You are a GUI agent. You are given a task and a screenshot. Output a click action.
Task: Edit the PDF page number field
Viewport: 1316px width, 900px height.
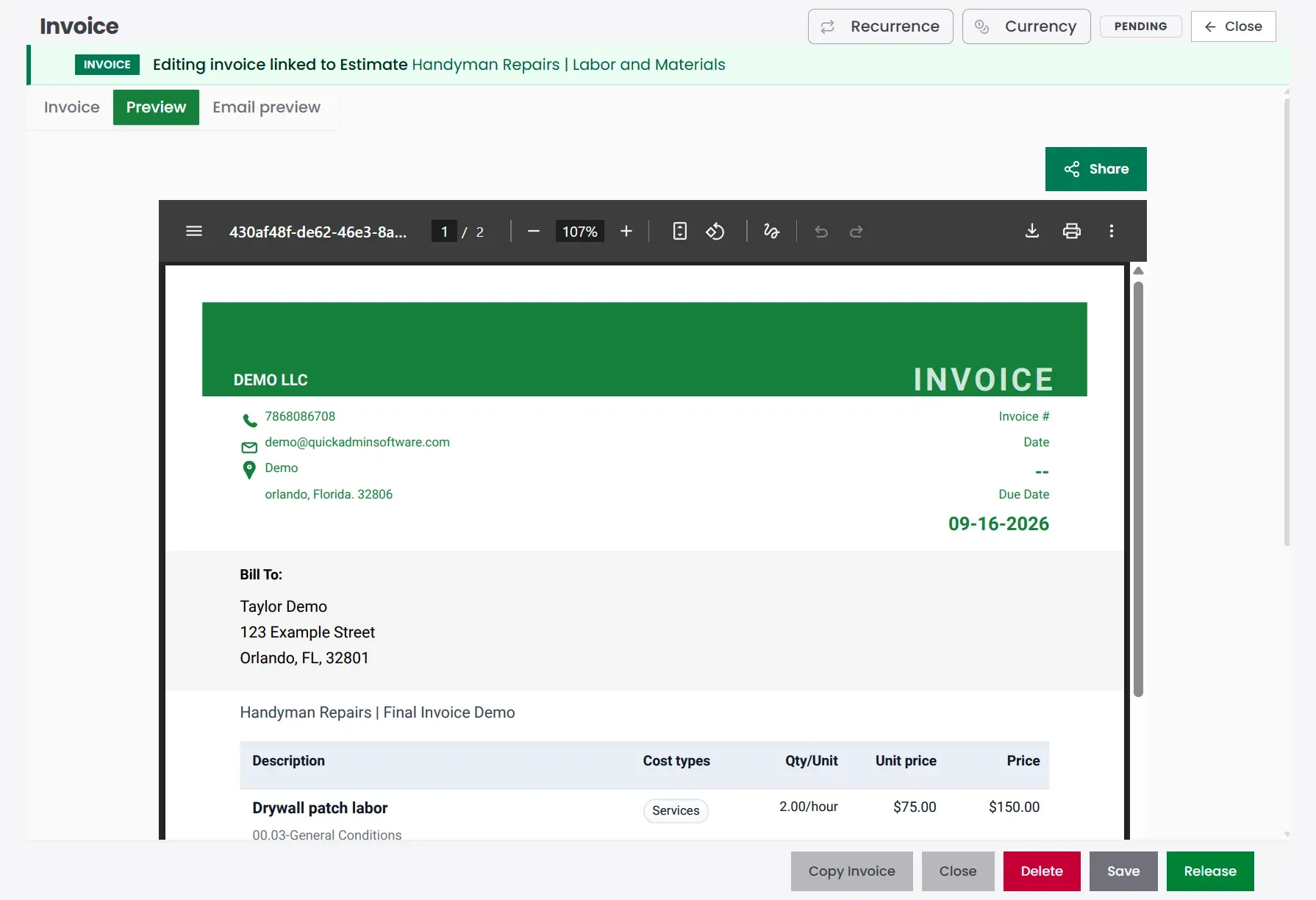tap(444, 232)
